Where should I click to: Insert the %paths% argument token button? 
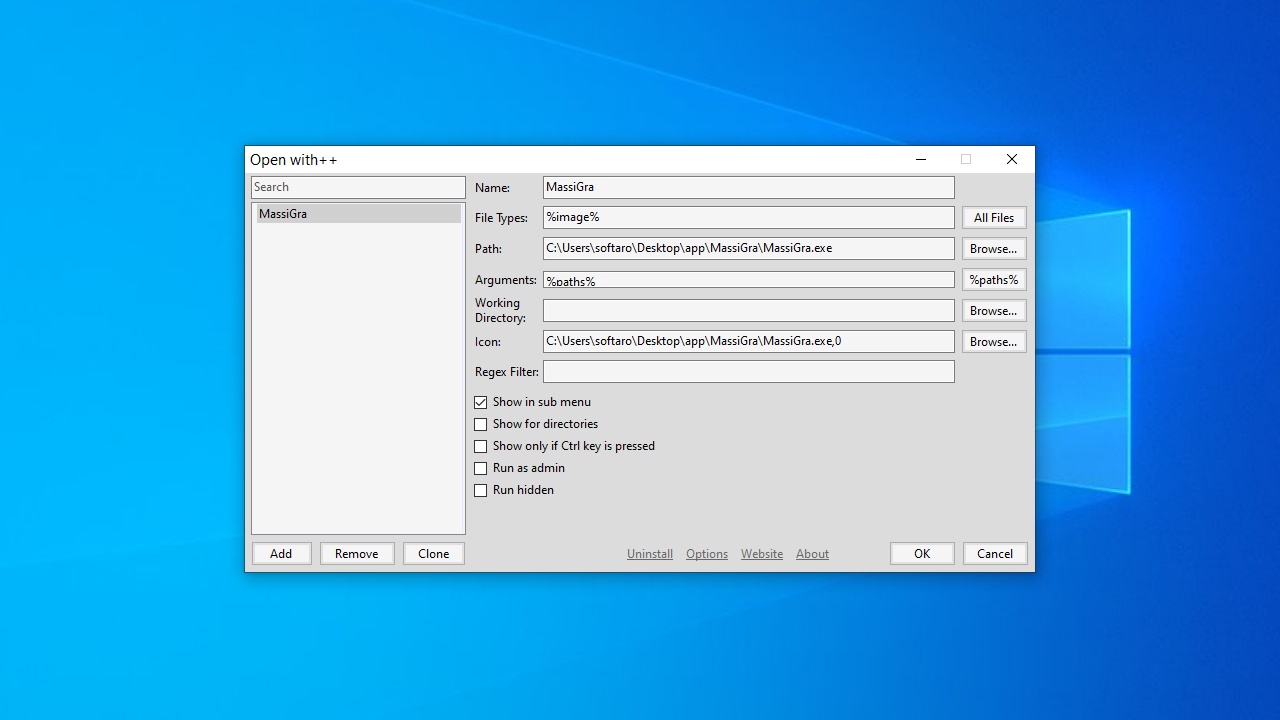tap(994, 279)
